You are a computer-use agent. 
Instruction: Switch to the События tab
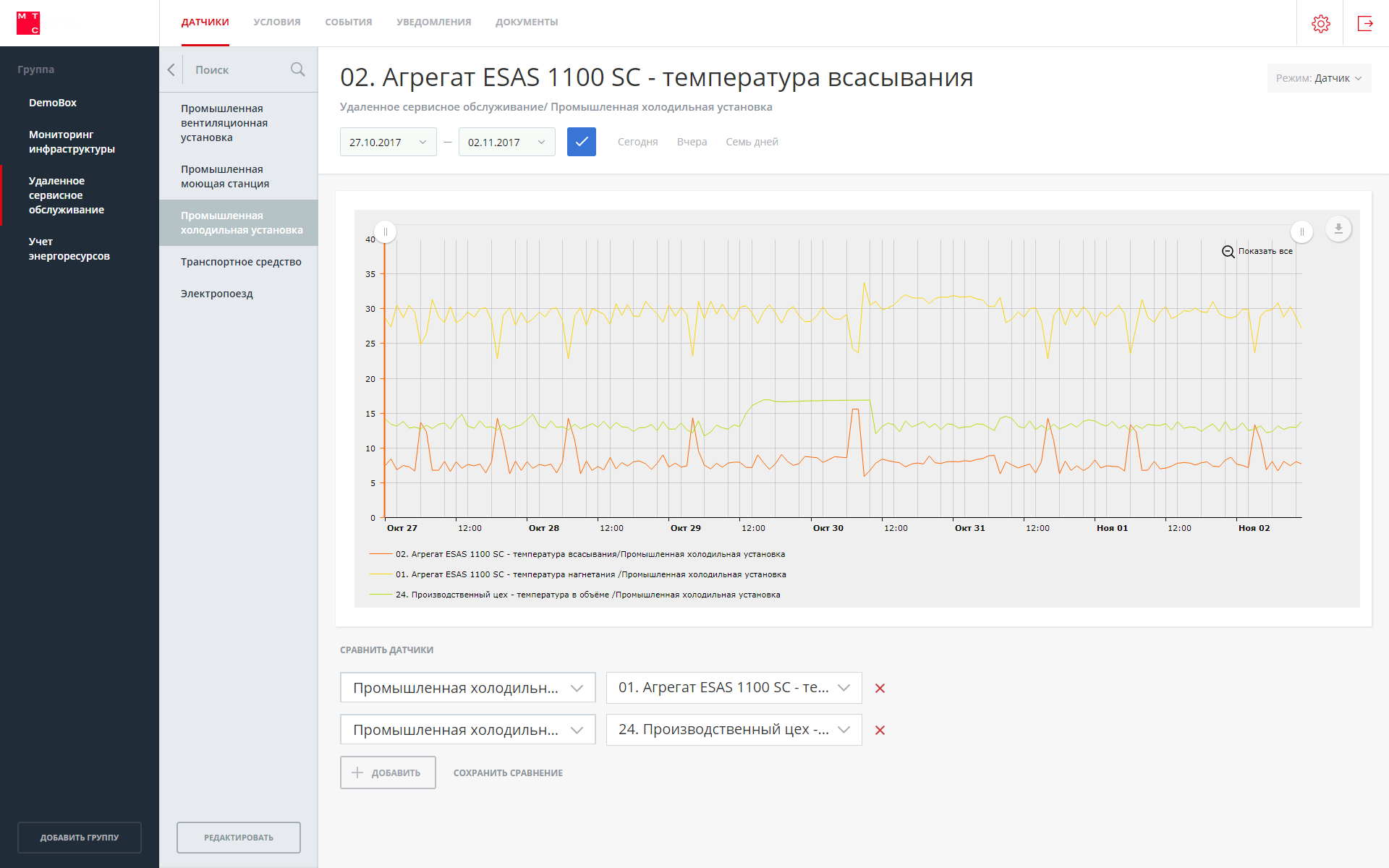pos(348,22)
